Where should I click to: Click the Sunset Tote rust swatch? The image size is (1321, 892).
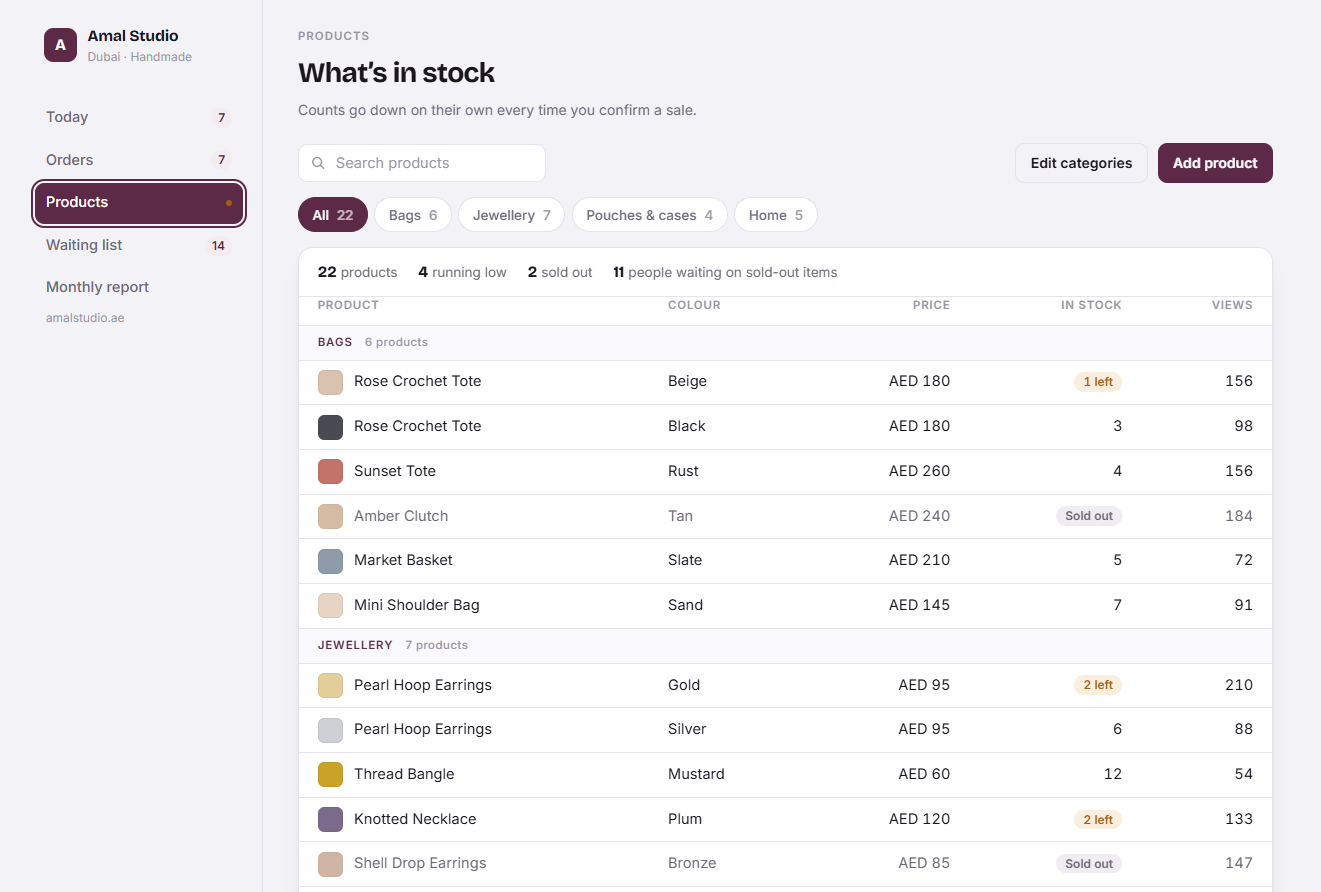pos(330,471)
